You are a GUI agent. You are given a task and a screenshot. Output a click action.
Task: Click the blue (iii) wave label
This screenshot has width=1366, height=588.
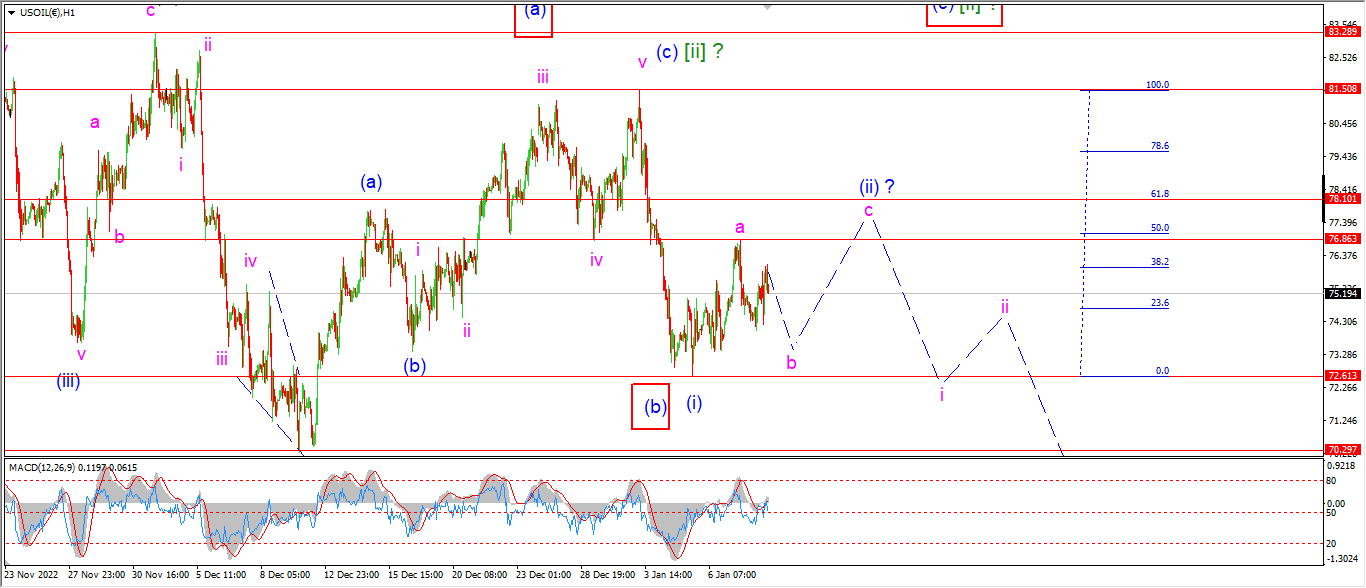click(x=68, y=380)
